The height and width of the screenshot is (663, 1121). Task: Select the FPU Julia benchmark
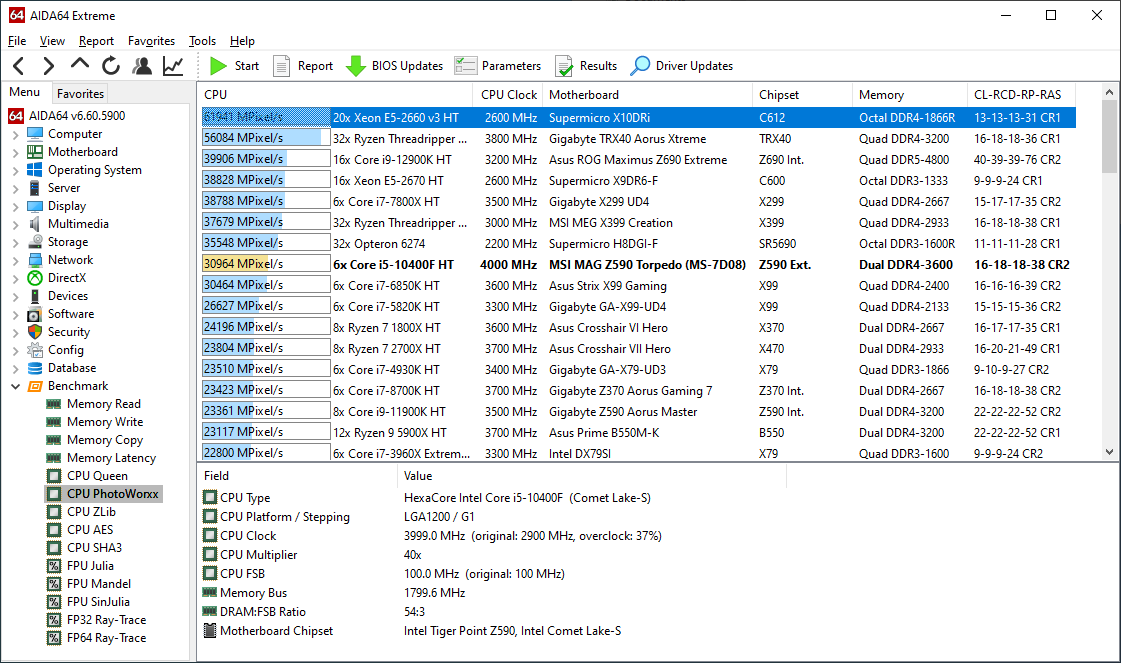point(89,566)
